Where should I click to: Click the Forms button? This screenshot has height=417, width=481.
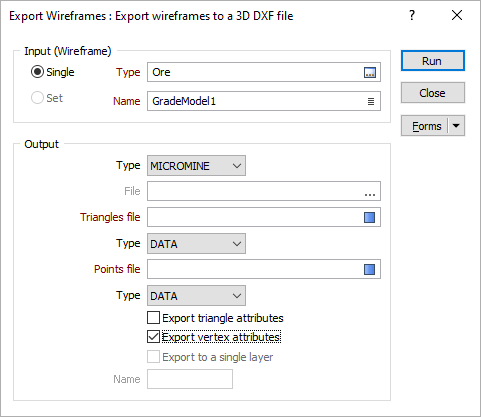click(x=425, y=126)
